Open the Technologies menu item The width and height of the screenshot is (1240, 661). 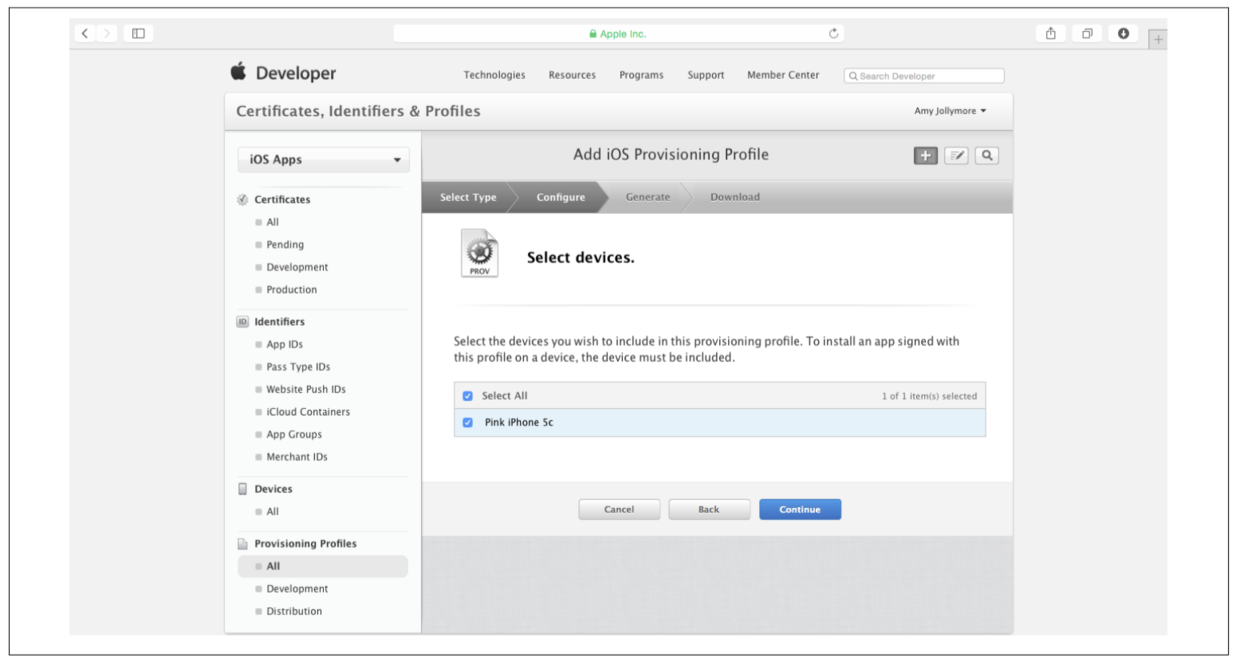click(x=494, y=75)
